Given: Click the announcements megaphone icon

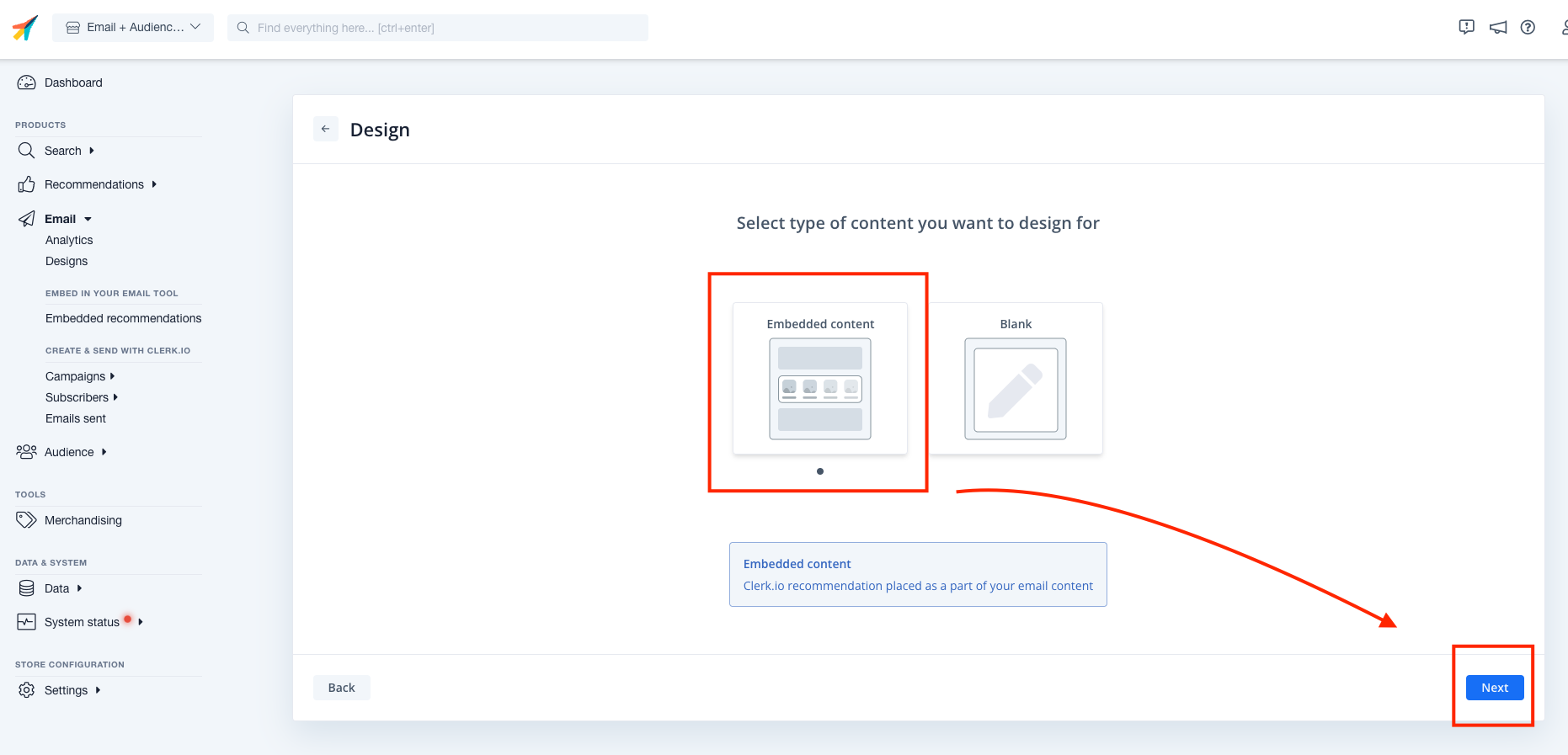Looking at the screenshot, I should point(1497,28).
